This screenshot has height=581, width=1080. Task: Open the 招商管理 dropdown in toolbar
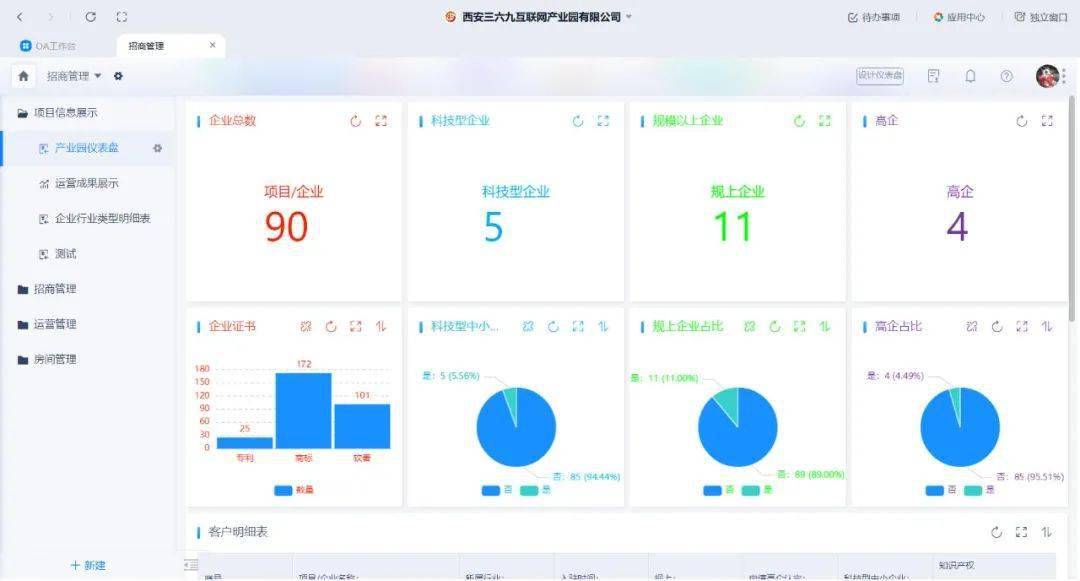coord(74,76)
